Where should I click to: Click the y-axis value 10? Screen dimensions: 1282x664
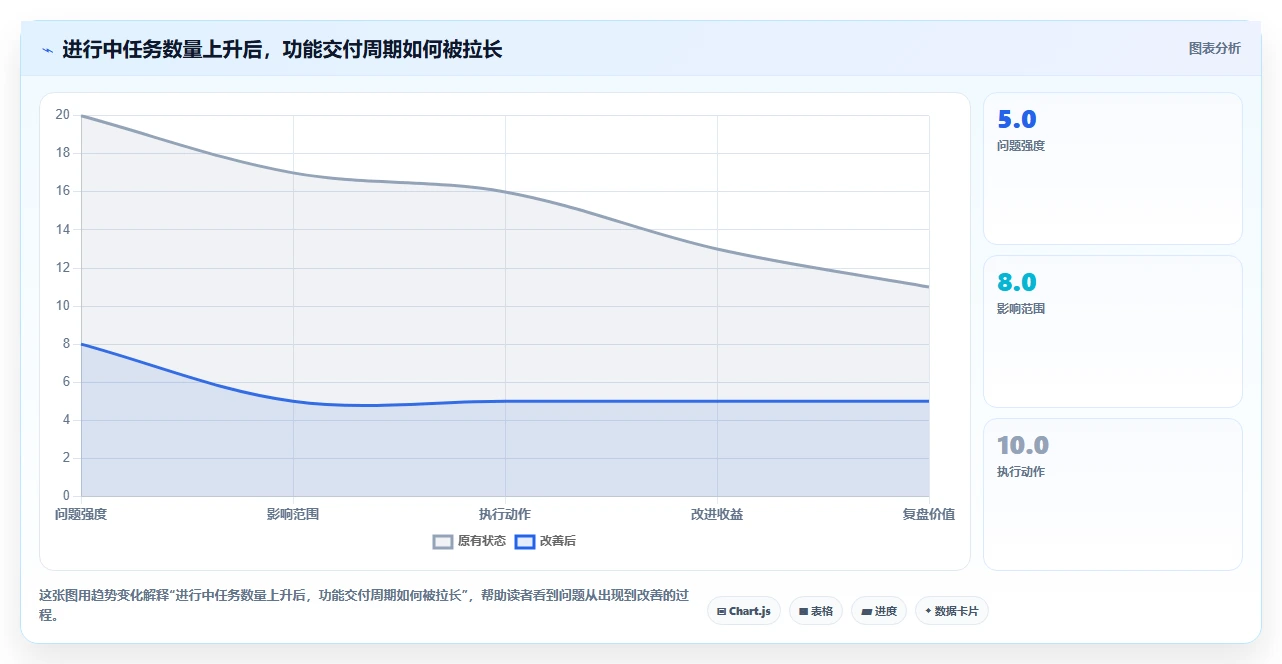click(63, 305)
